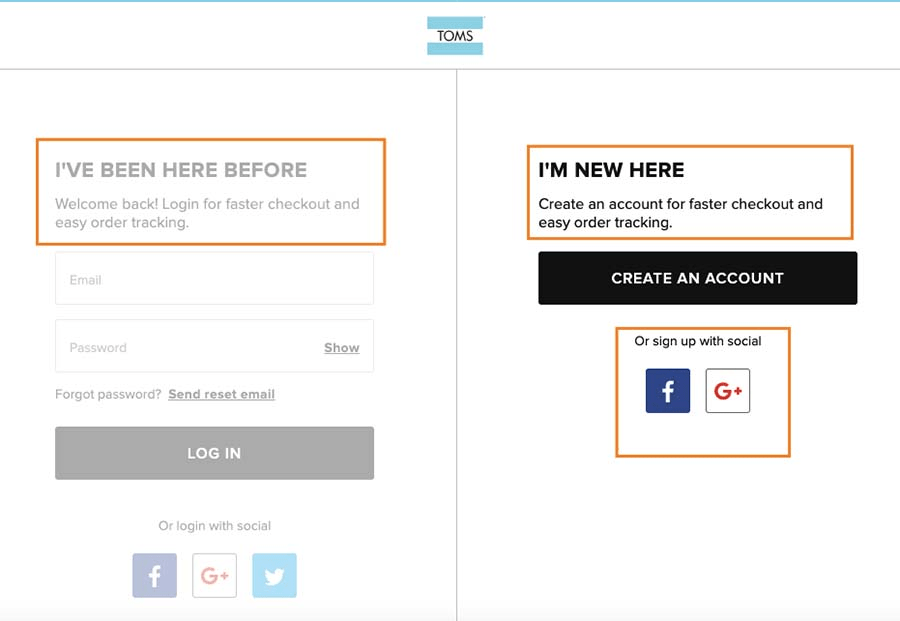Image resolution: width=900 pixels, height=621 pixels.
Task: Open Facebook signup under Or sign up with social
Action: tap(667, 391)
